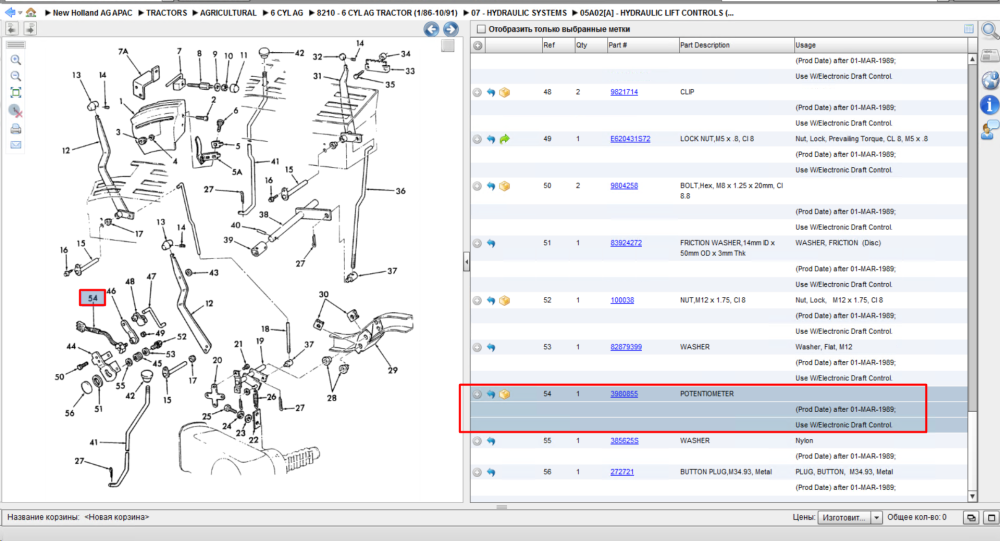The width and height of the screenshot is (1000, 541).
Task: Click the parts list vertical scrollbar thumb
Action: click(x=972, y=239)
